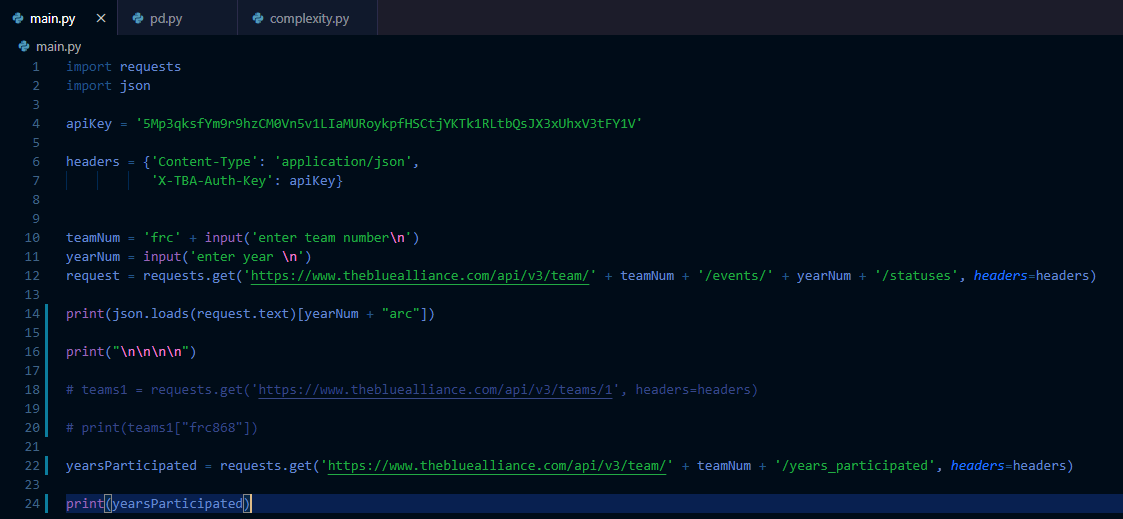1123x519 pixels.
Task: Click the 'import requests' statement on line 1
Action: 123,66
